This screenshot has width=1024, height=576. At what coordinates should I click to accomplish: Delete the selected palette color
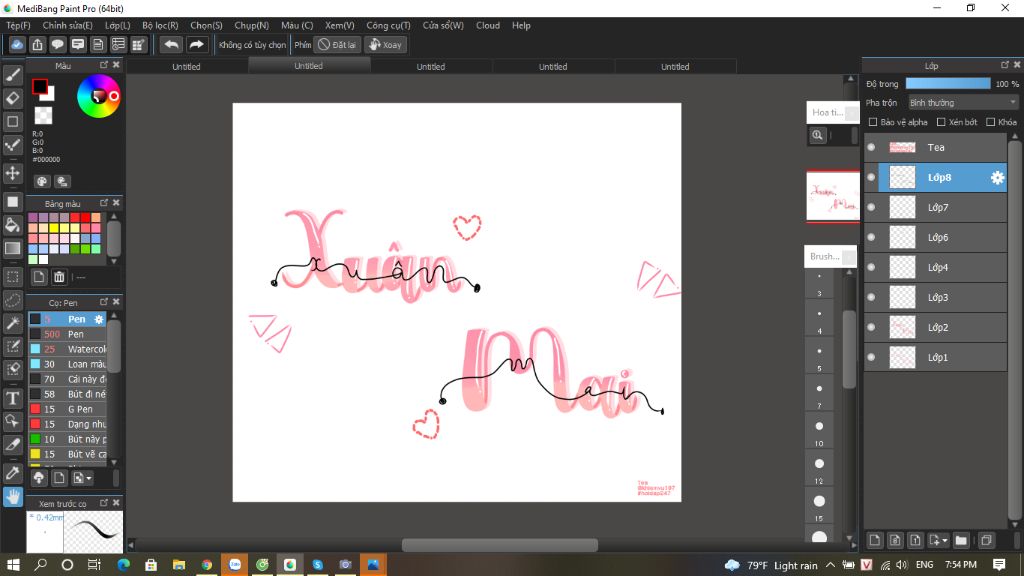pyautogui.click(x=59, y=277)
